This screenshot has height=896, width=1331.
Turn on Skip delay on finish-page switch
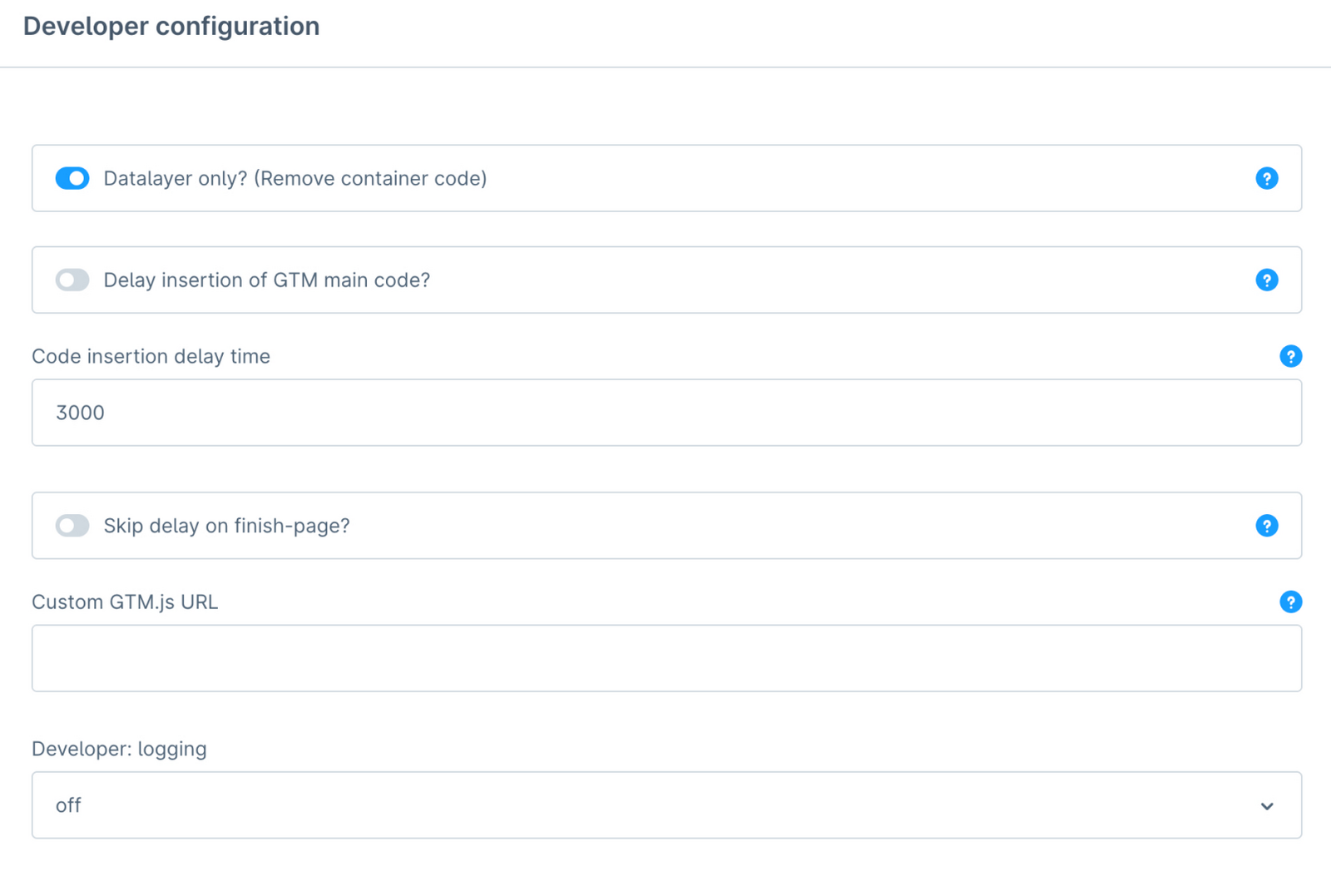[x=72, y=526]
